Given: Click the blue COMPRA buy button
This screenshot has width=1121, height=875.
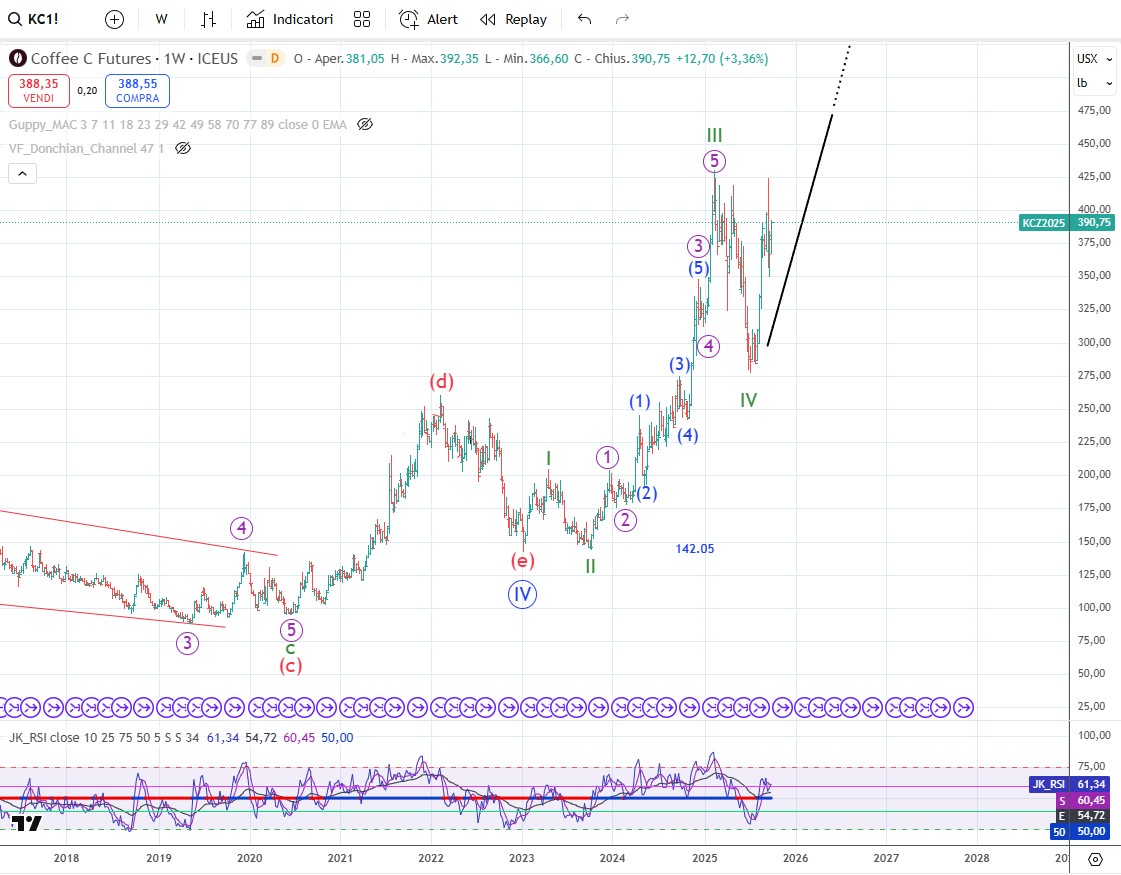Looking at the screenshot, I should [x=137, y=91].
